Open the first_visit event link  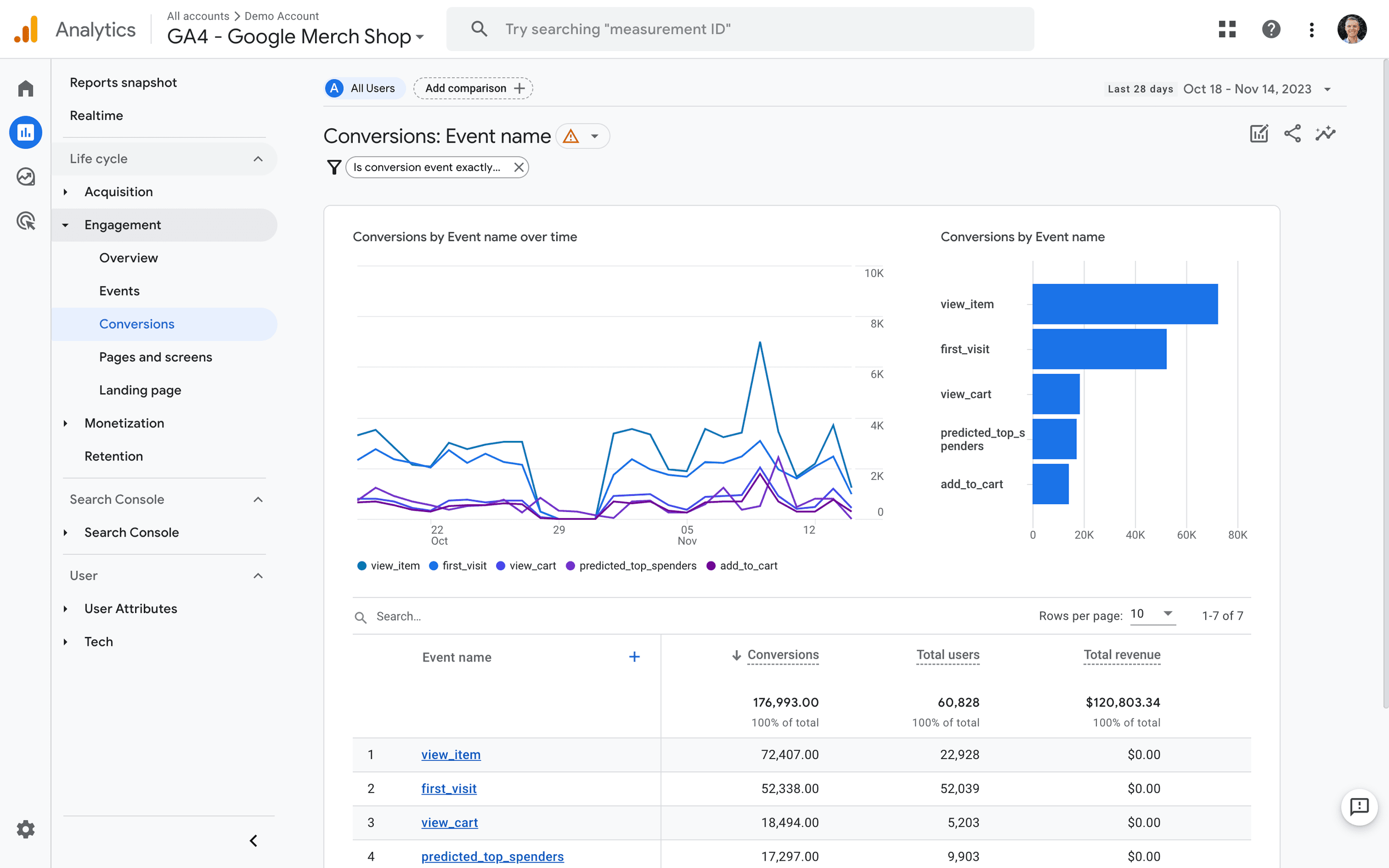pos(448,788)
